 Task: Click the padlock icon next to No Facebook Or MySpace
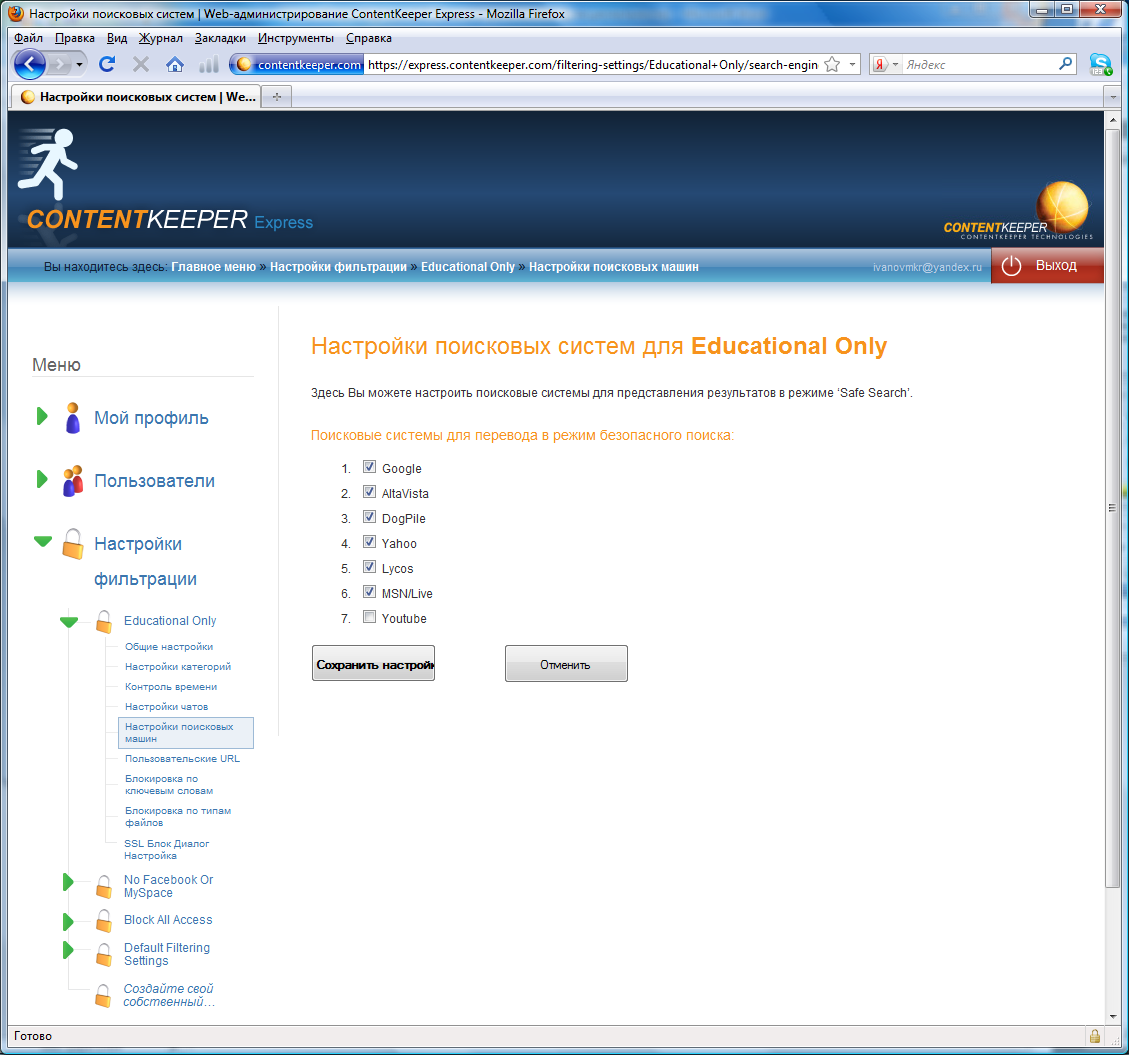click(104, 886)
